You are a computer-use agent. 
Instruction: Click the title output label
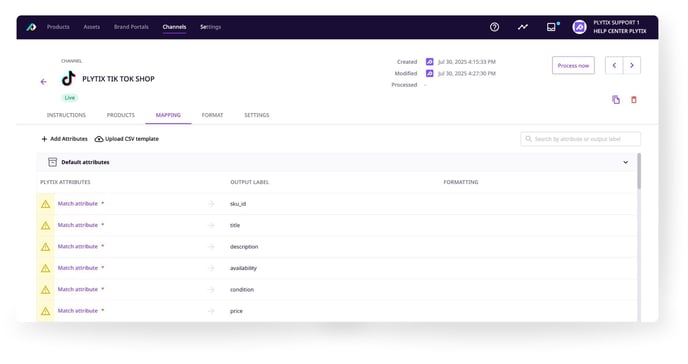coord(235,225)
